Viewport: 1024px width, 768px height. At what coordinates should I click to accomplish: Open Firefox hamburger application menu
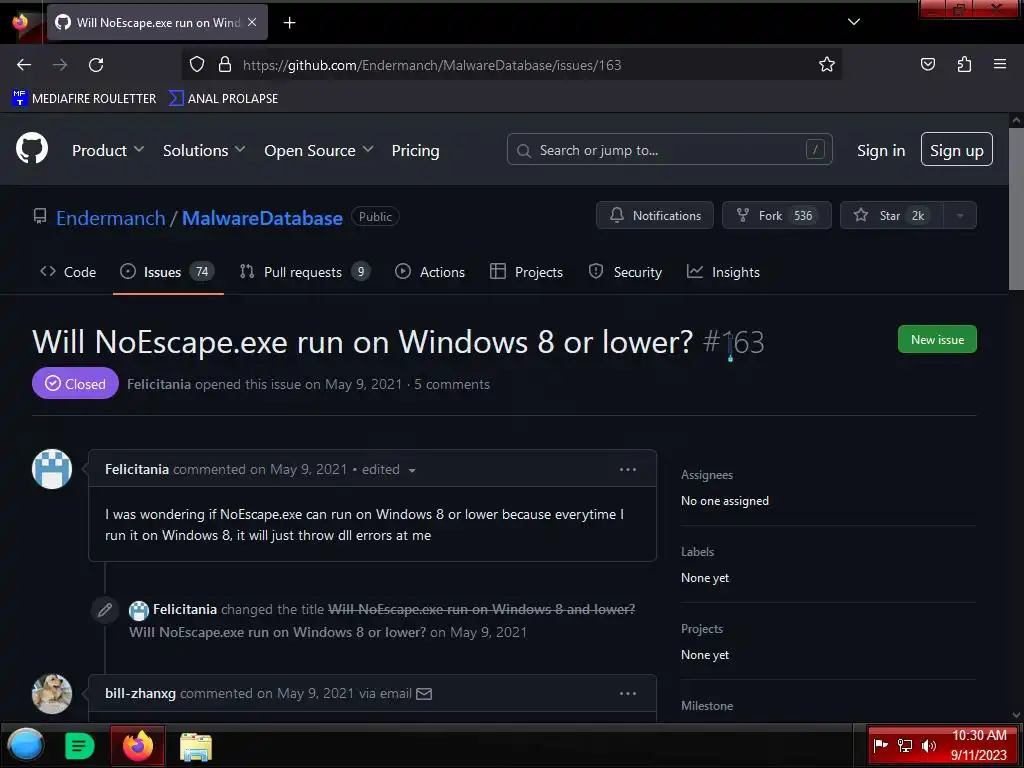pos(999,64)
